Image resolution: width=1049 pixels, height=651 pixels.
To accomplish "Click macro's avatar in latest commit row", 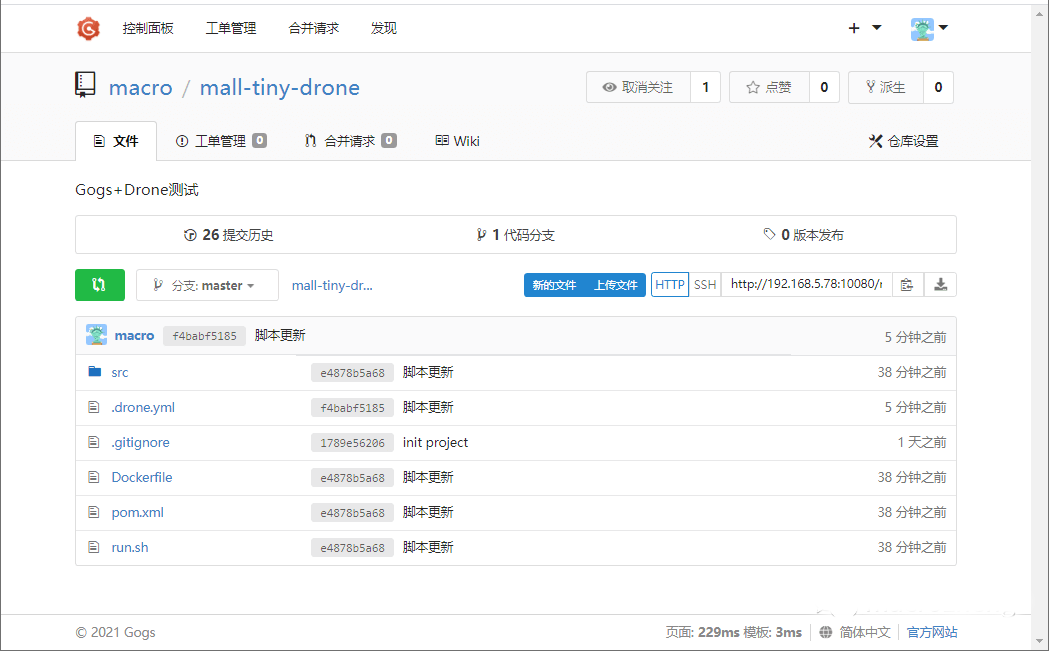I will tap(96, 335).
